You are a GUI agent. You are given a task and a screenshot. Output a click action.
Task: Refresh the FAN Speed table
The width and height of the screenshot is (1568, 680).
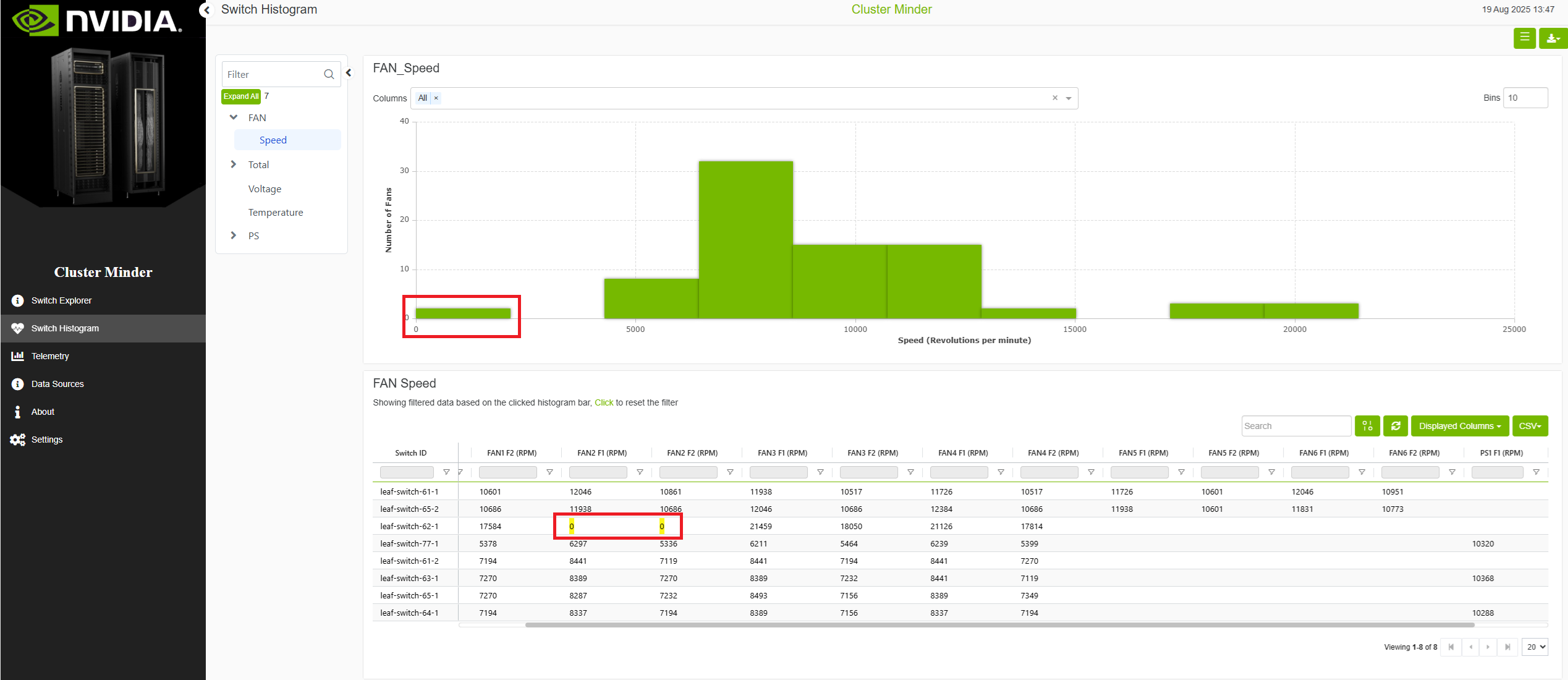click(x=1396, y=426)
